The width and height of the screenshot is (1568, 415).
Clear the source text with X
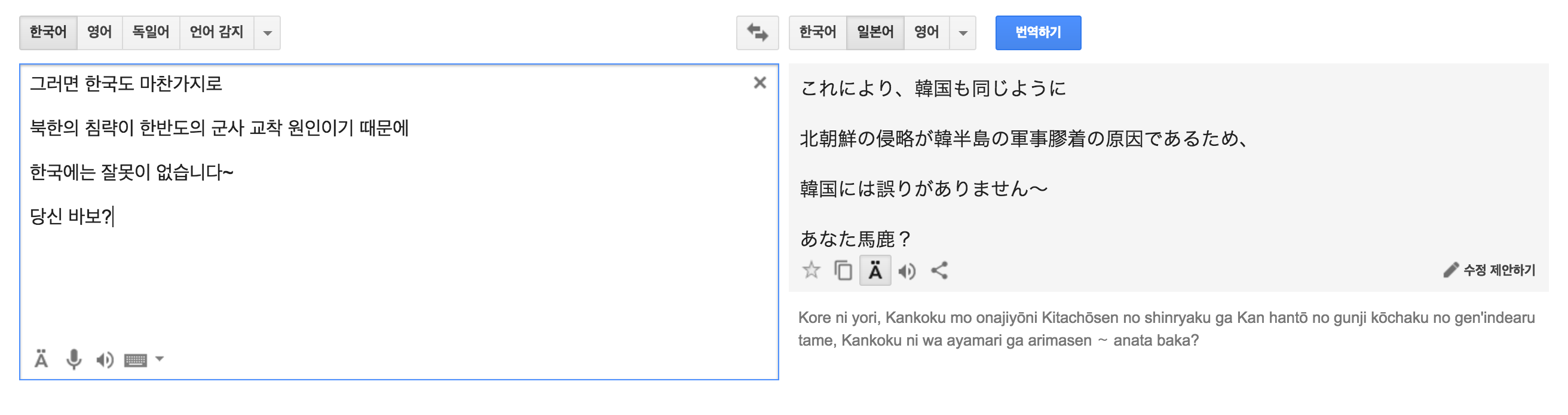(759, 83)
